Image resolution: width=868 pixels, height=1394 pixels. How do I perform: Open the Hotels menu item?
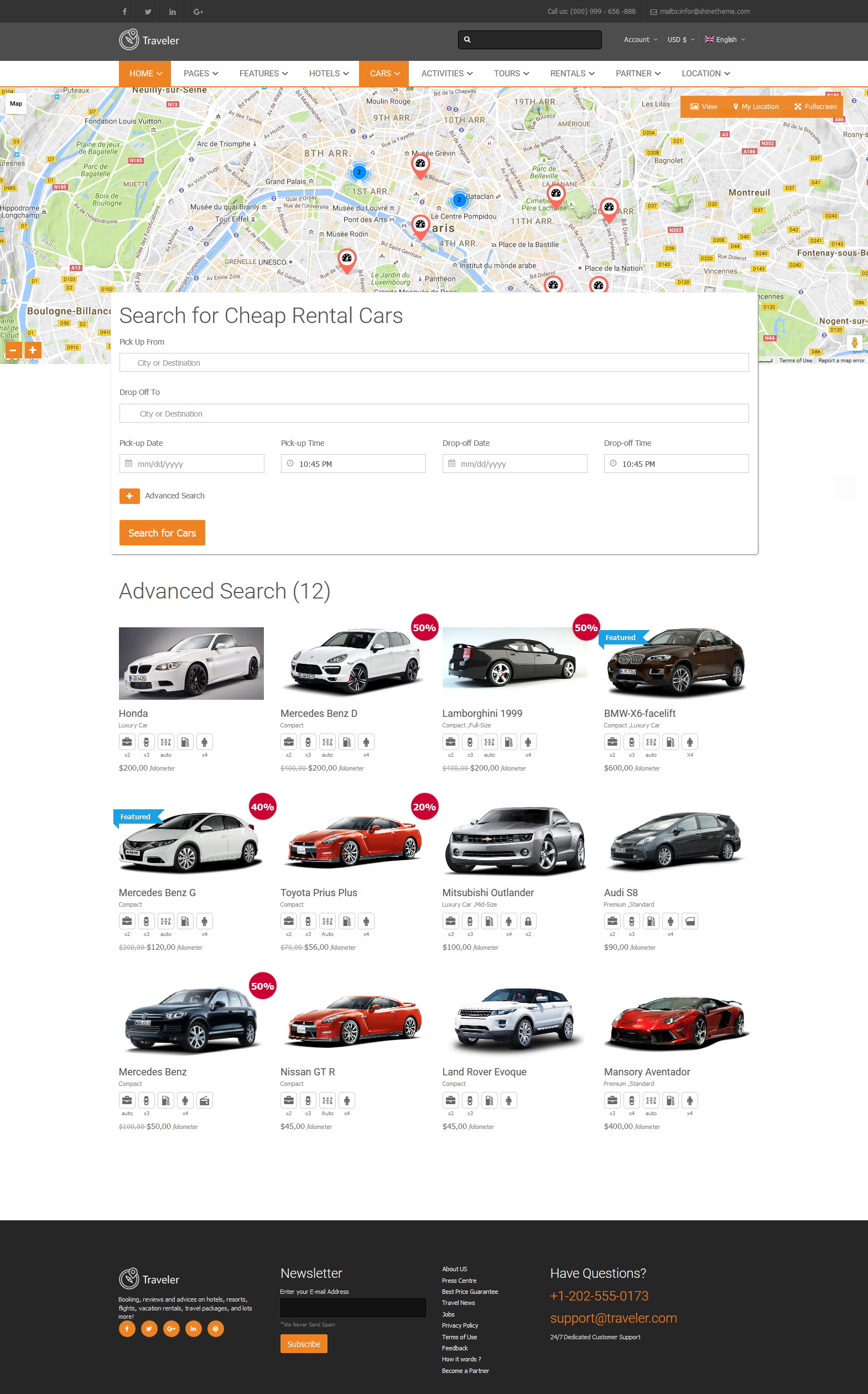click(329, 74)
